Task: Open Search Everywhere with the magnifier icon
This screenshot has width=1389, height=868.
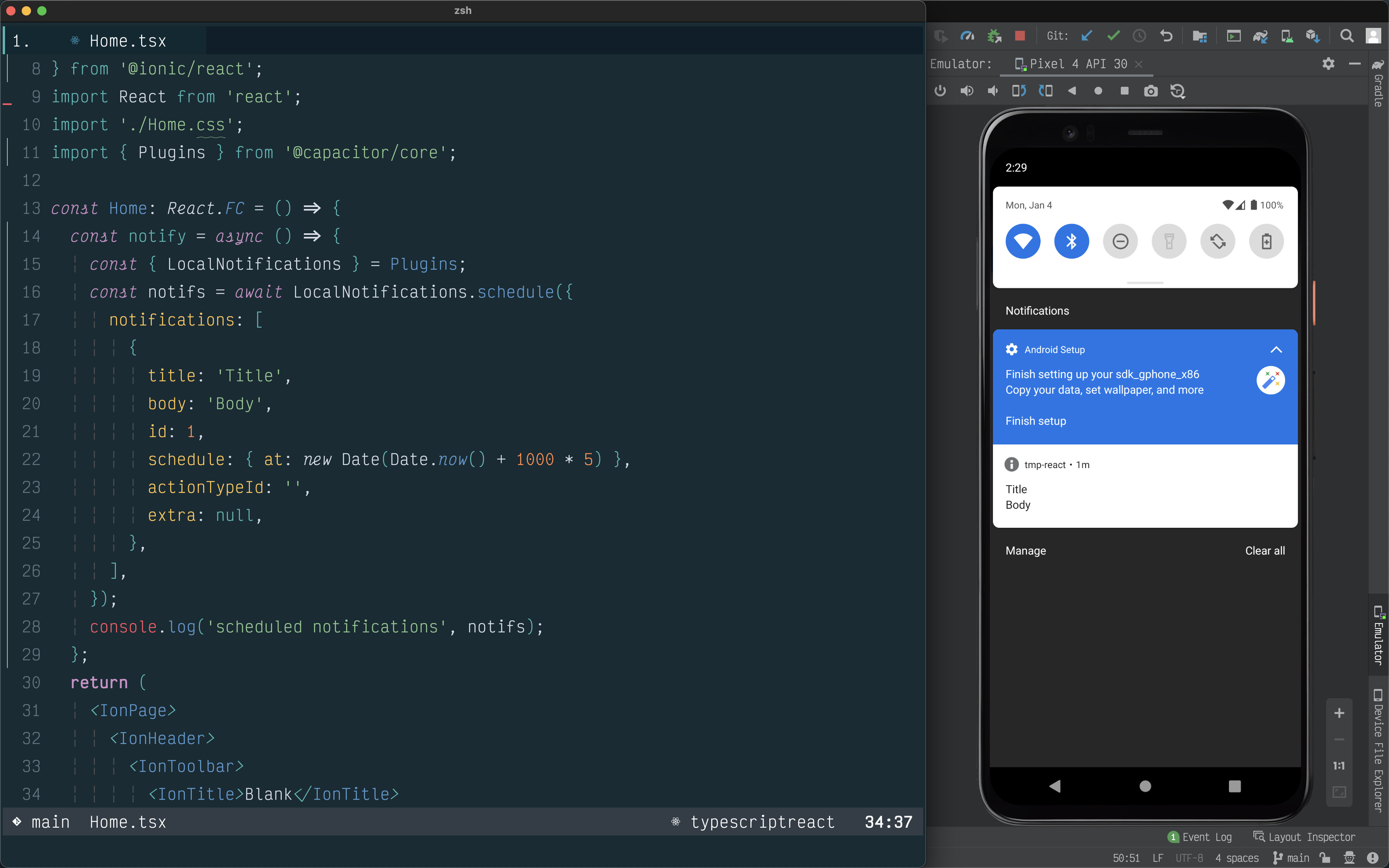Action: (1347, 36)
